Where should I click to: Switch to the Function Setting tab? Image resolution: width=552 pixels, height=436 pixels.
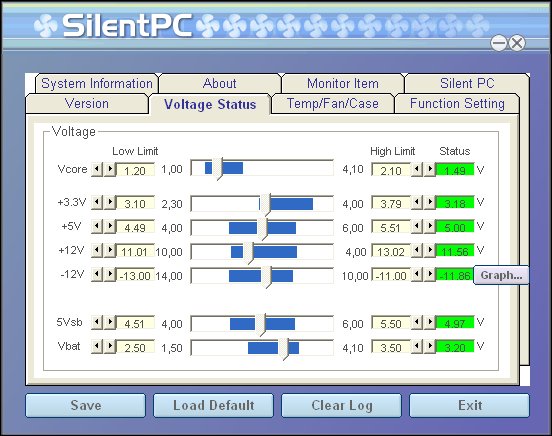click(x=457, y=104)
